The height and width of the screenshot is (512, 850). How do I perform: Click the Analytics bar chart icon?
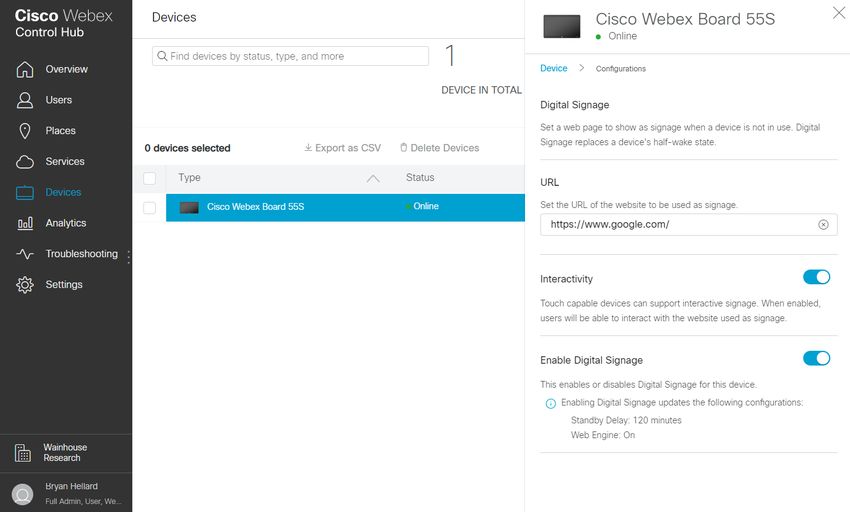point(25,223)
